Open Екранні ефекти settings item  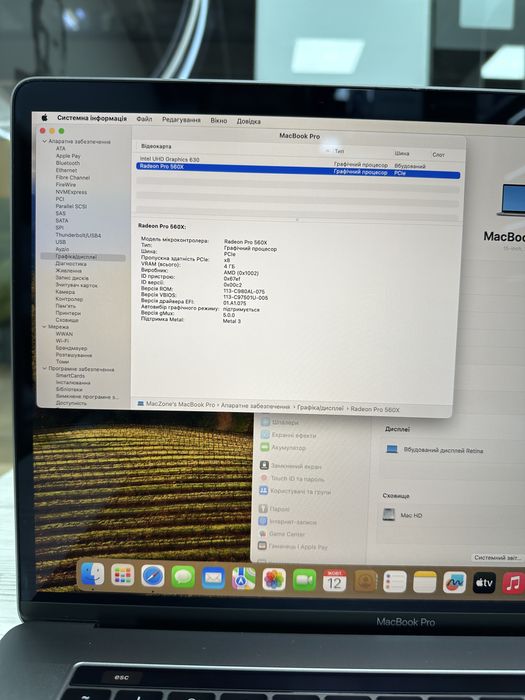[288, 434]
